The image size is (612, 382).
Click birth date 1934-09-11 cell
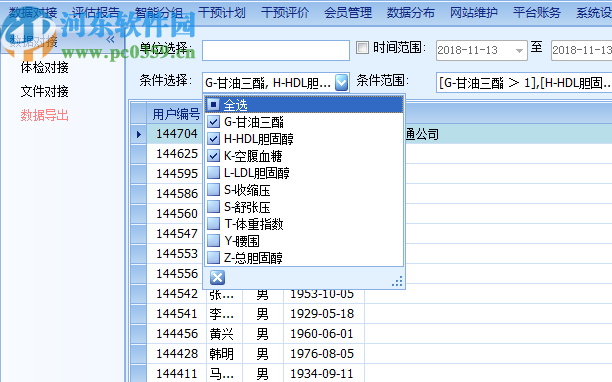pos(324,373)
